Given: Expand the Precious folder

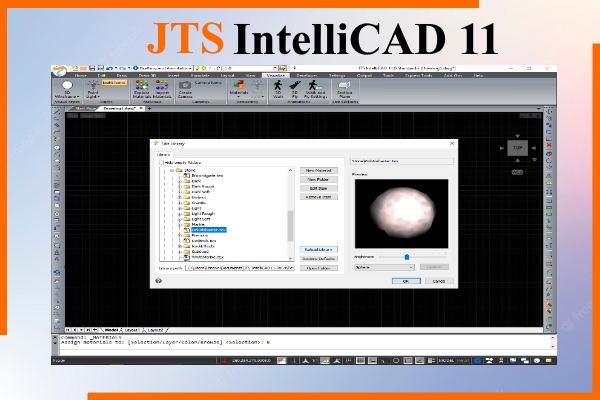Looking at the screenshot, I should (x=180, y=236).
